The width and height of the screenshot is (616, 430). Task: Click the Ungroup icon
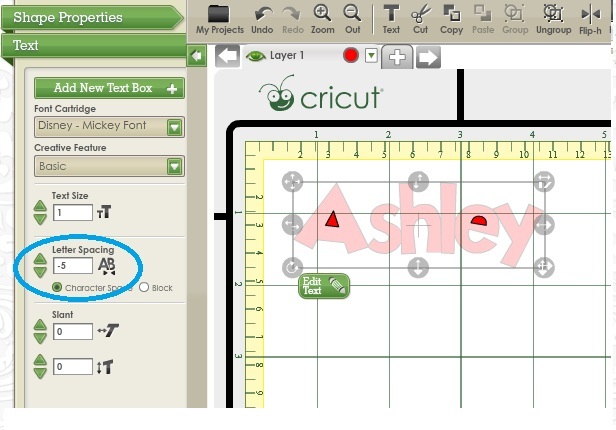point(554,19)
